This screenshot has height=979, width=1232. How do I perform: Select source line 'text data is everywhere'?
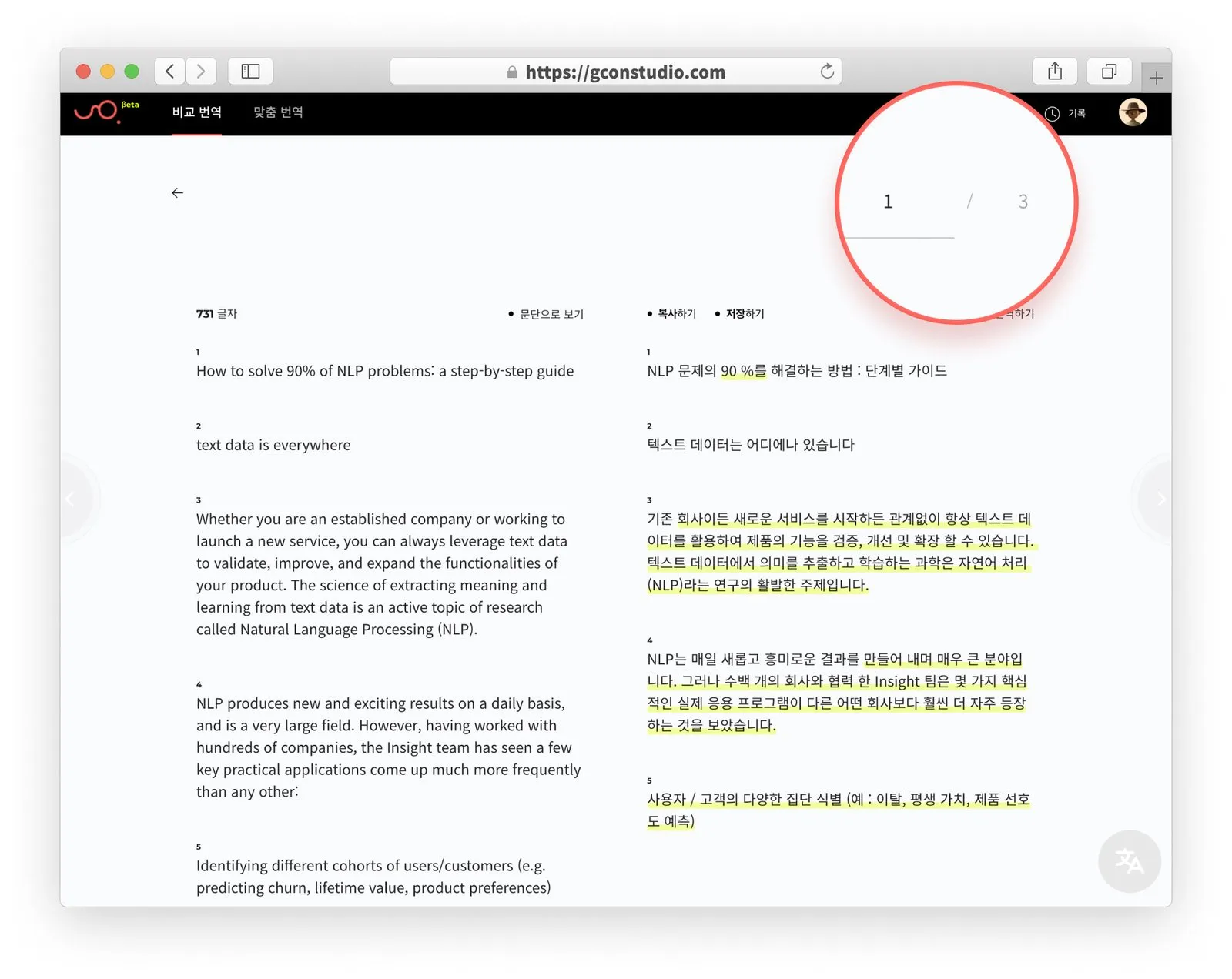click(x=273, y=445)
